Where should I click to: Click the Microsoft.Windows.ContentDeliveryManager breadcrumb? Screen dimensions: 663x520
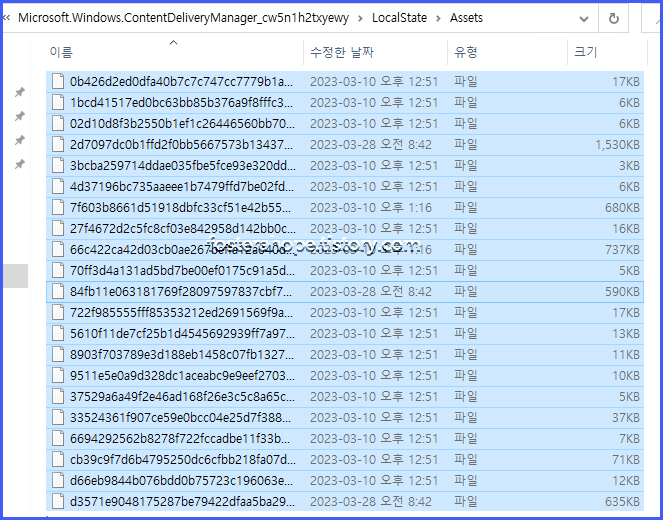click(x=184, y=18)
